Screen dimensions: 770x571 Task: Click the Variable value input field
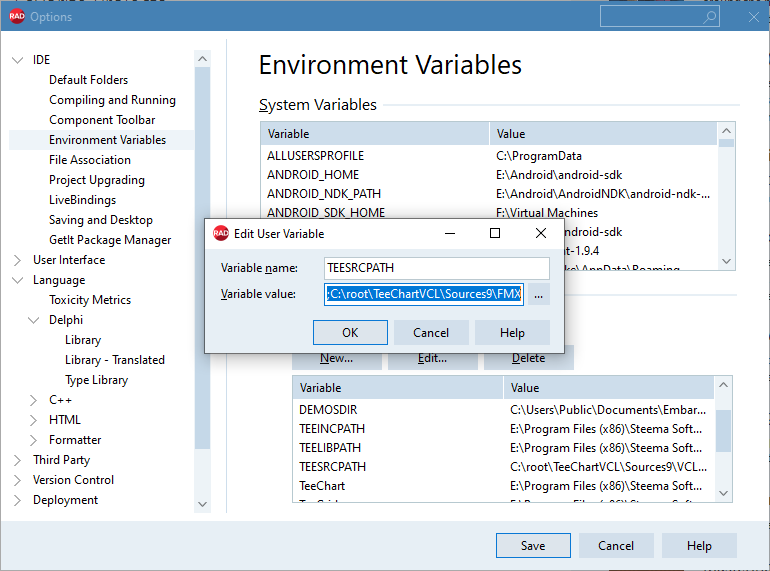424,294
